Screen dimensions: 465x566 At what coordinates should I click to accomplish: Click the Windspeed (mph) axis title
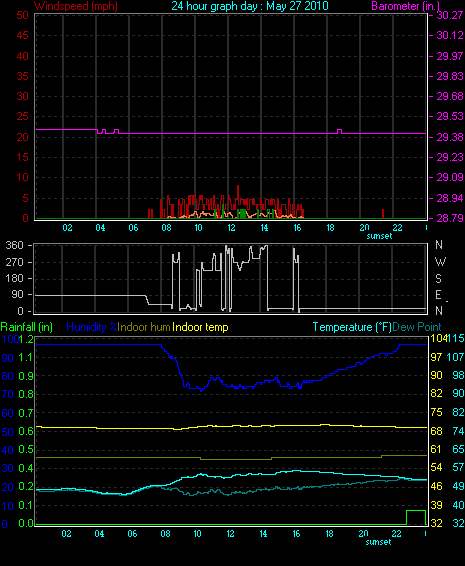76,6
